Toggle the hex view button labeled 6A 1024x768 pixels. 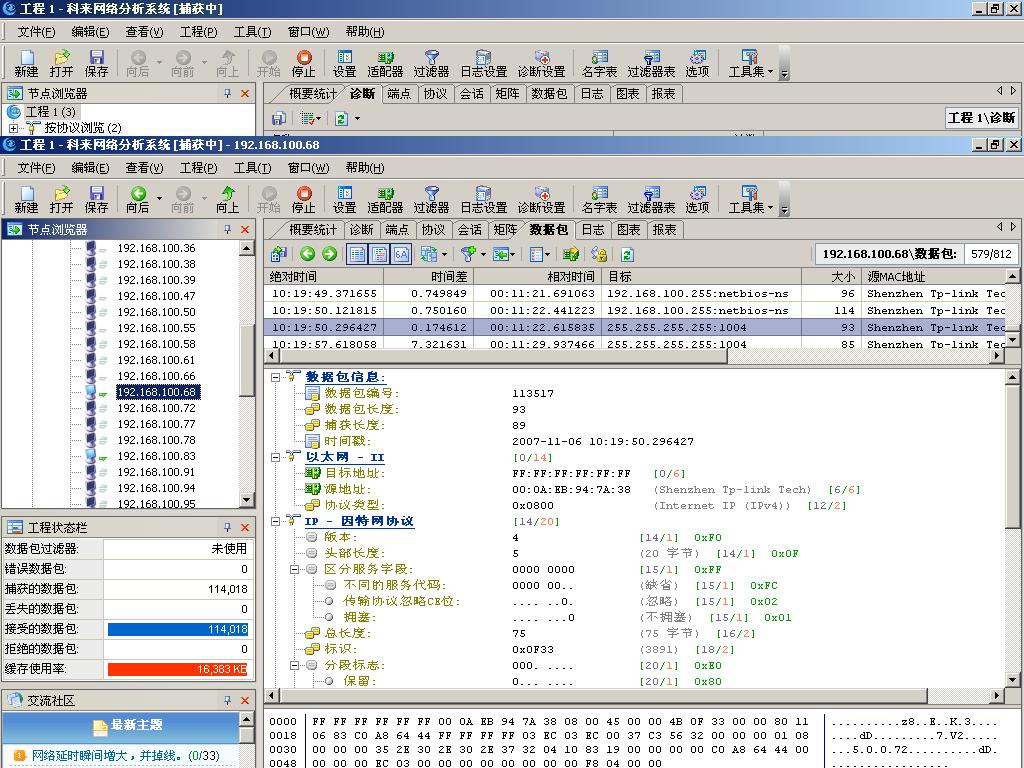(401, 255)
